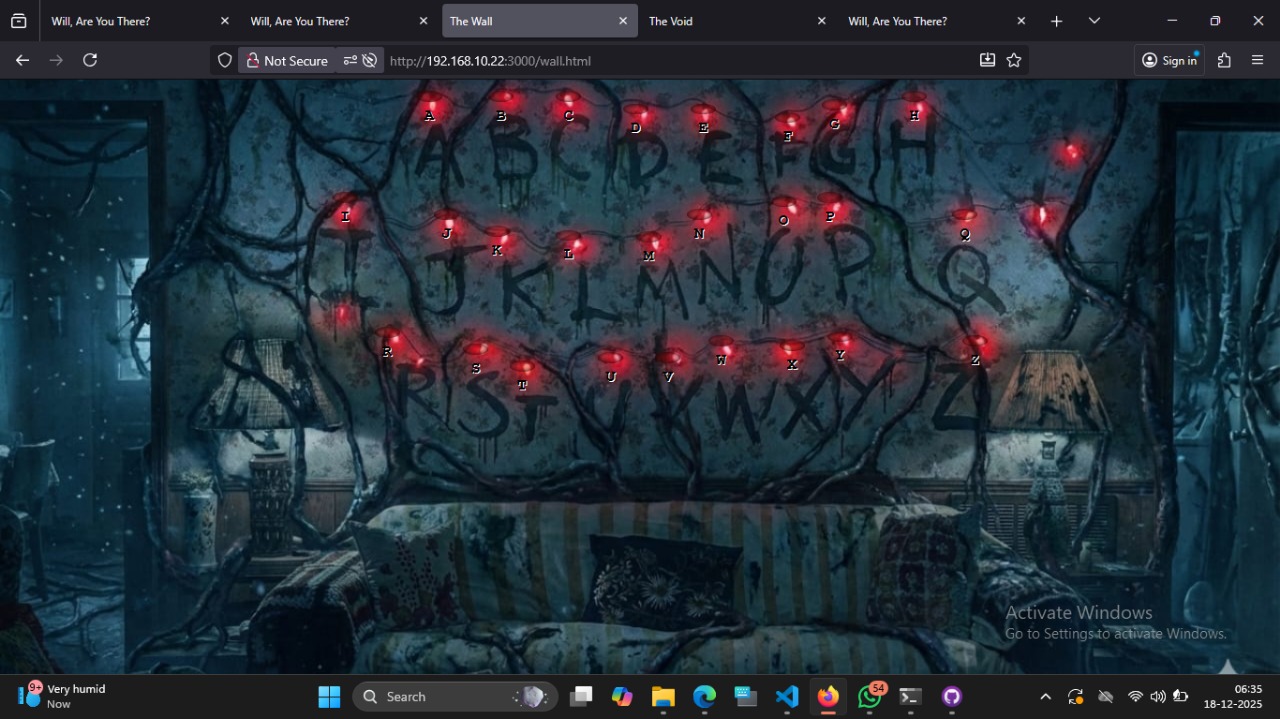Open WhatsApp from the taskbar
The image size is (1280, 719).
click(870, 696)
